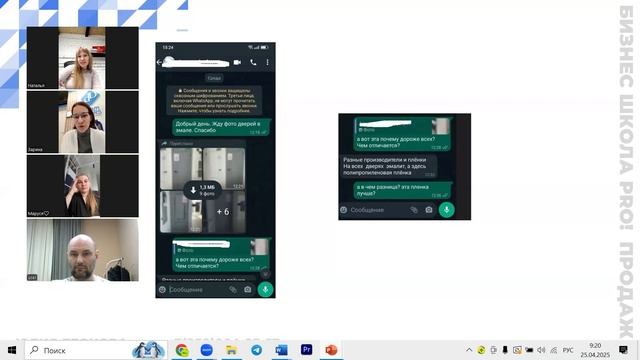Click the Поиск taskbar search box

coord(96,350)
